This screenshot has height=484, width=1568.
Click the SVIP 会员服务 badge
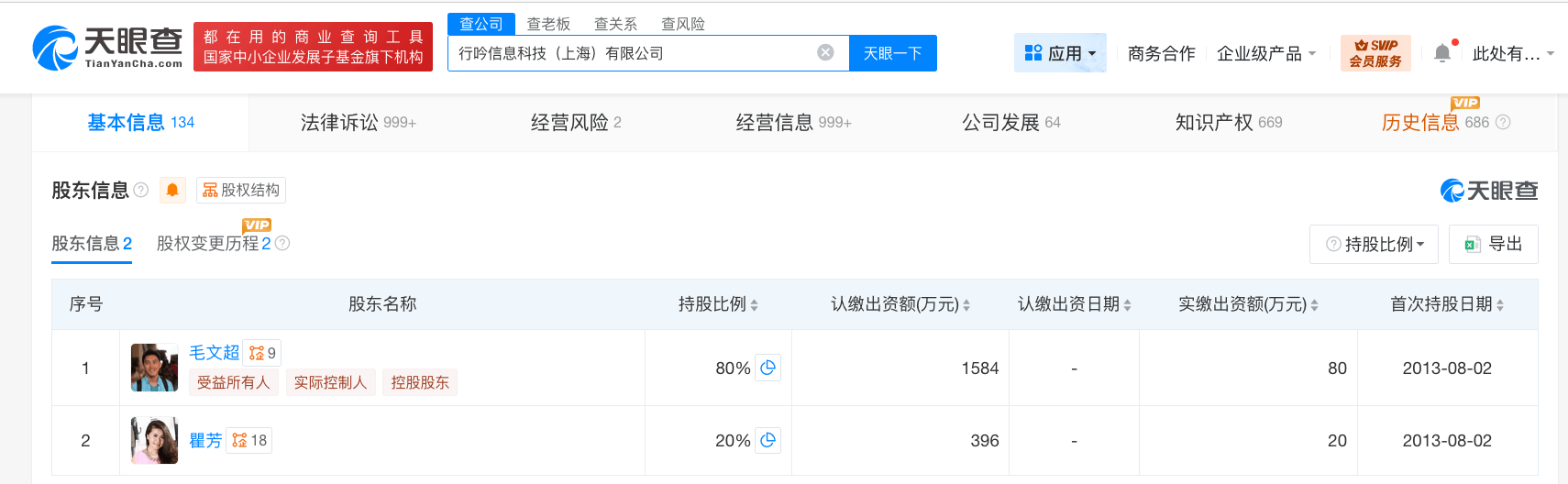click(1375, 53)
